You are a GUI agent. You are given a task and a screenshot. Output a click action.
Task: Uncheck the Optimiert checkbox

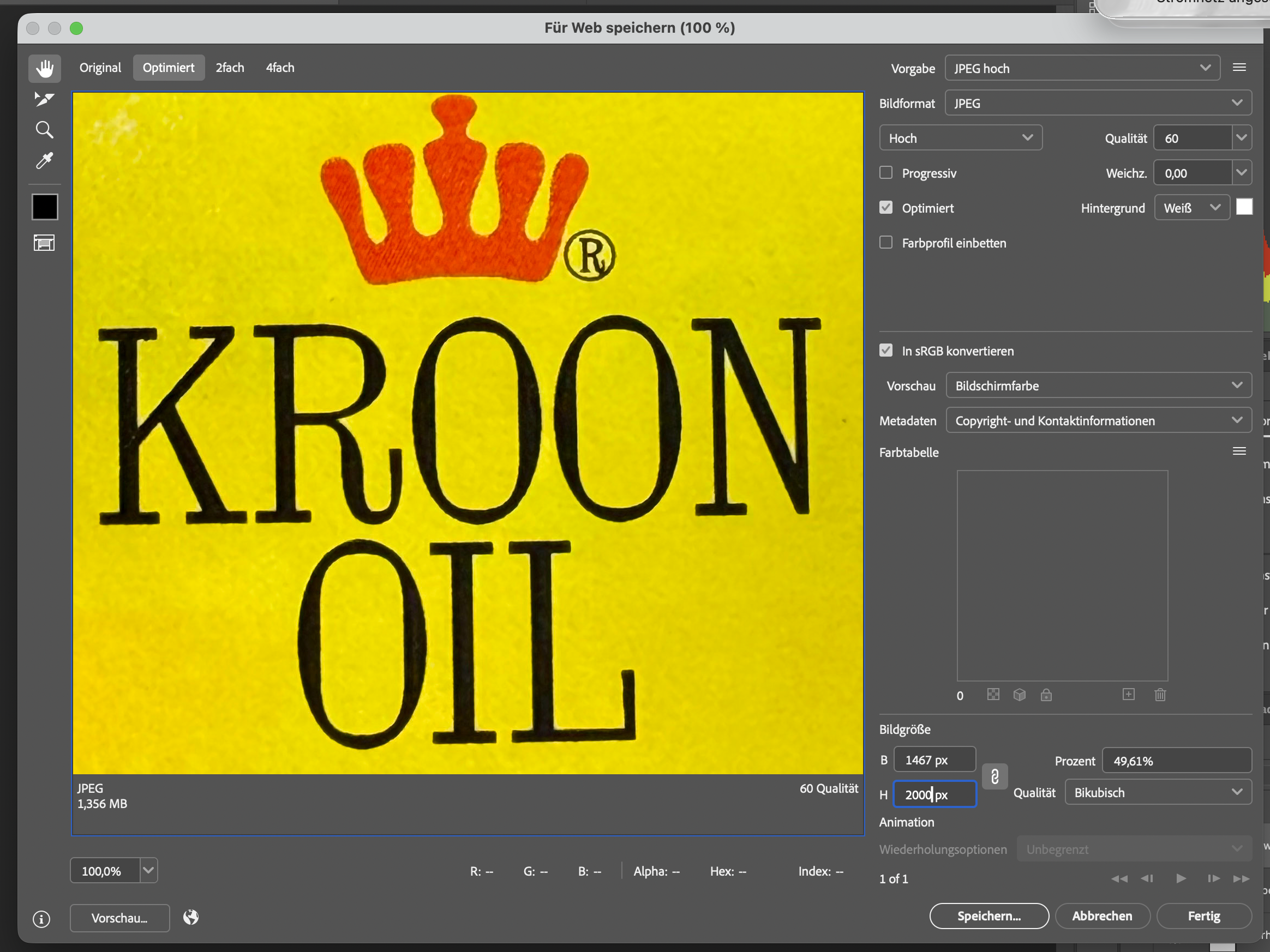(x=886, y=208)
